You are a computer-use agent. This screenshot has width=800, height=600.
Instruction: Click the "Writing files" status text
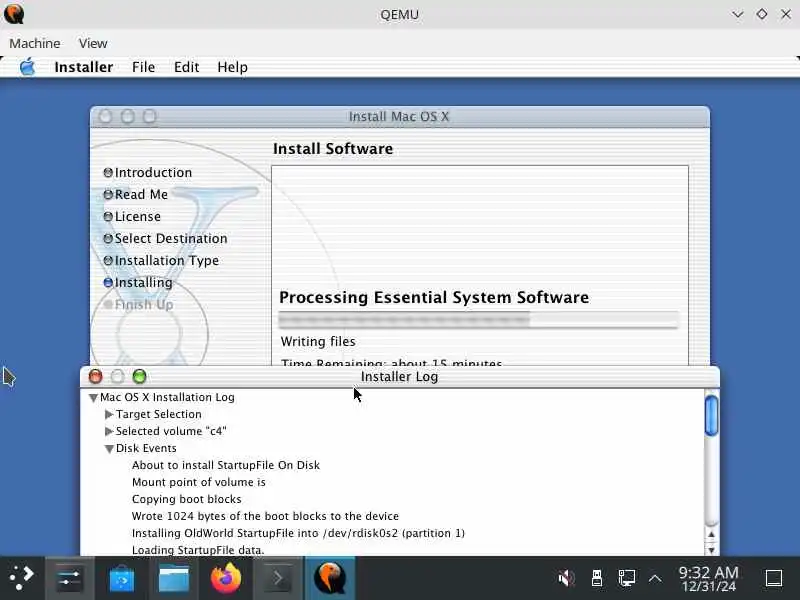(318, 341)
